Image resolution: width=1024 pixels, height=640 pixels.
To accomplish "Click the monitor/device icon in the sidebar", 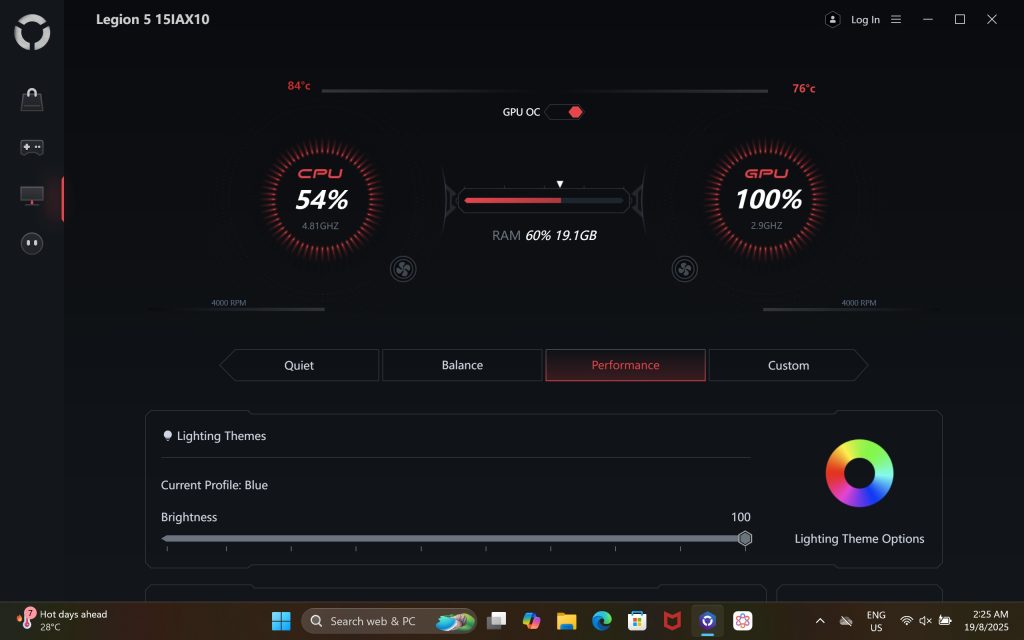I will click(x=31, y=196).
